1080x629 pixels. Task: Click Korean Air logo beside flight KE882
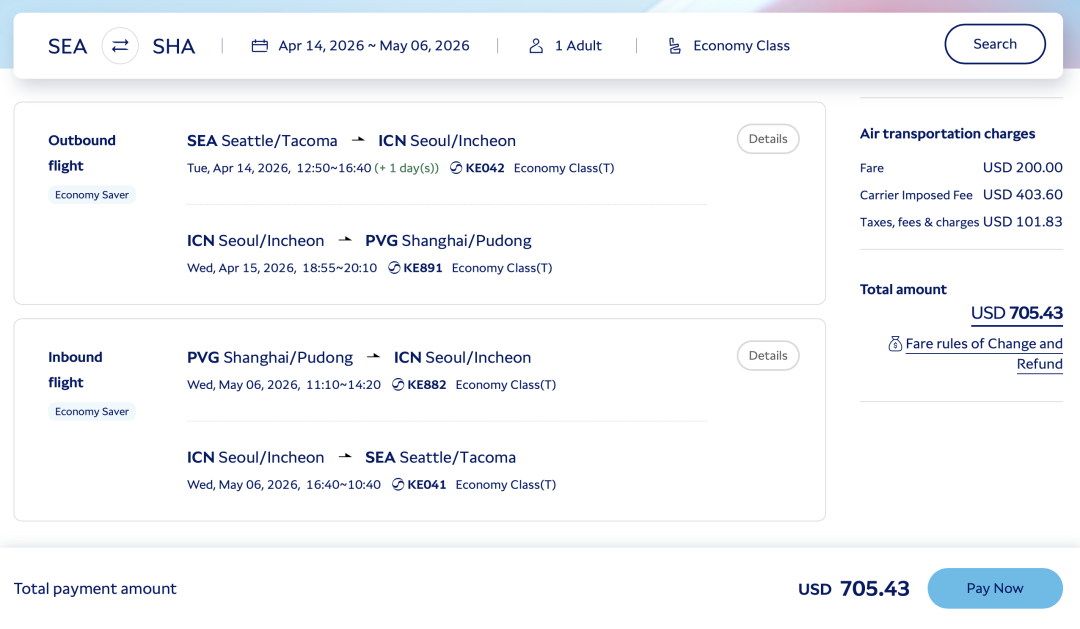[398, 385]
